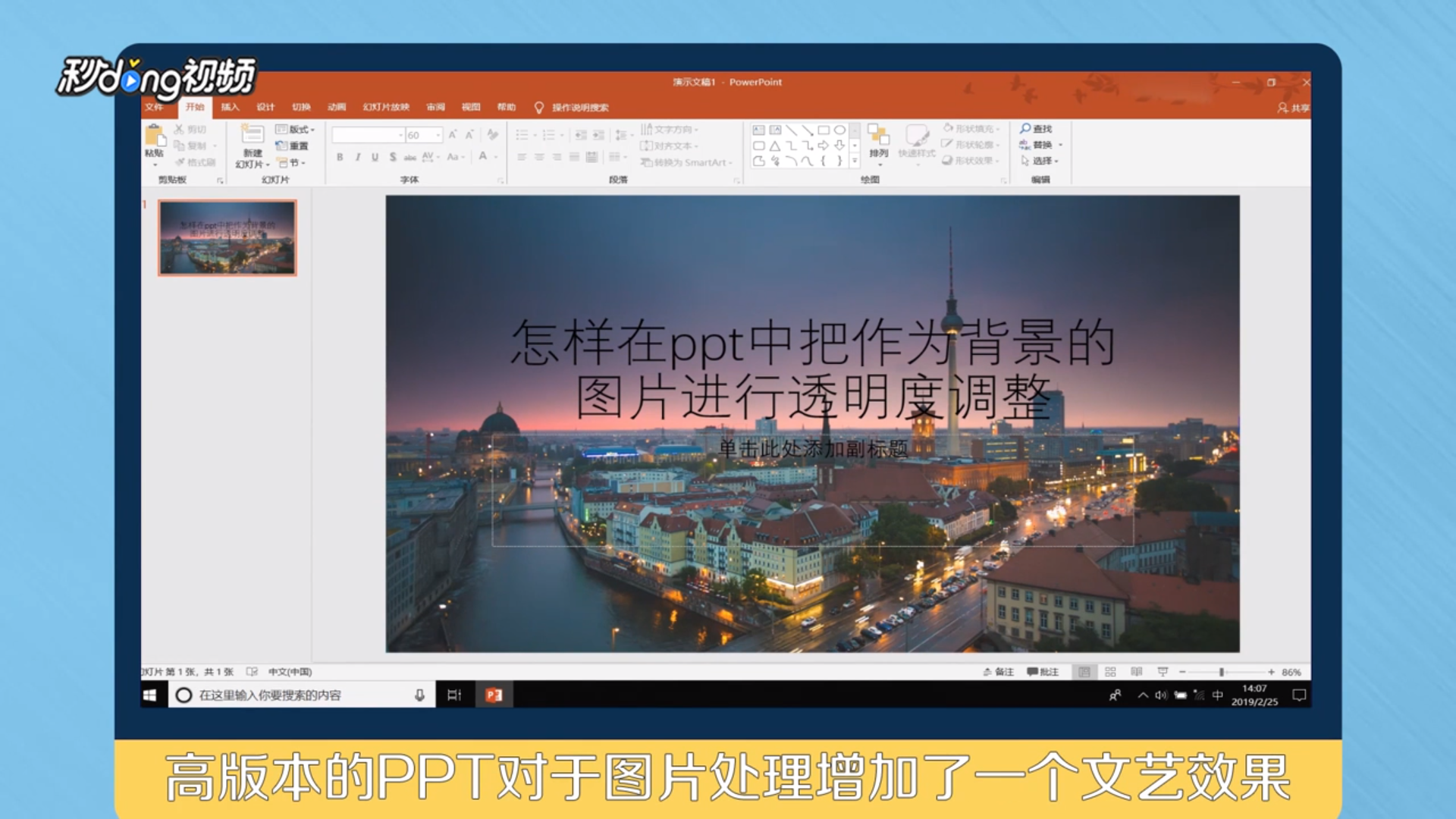The height and width of the screenshot is (819, 1456).
Task: Toggle Underline formatting
Action: pyautogui.click(x=375, y=157)
